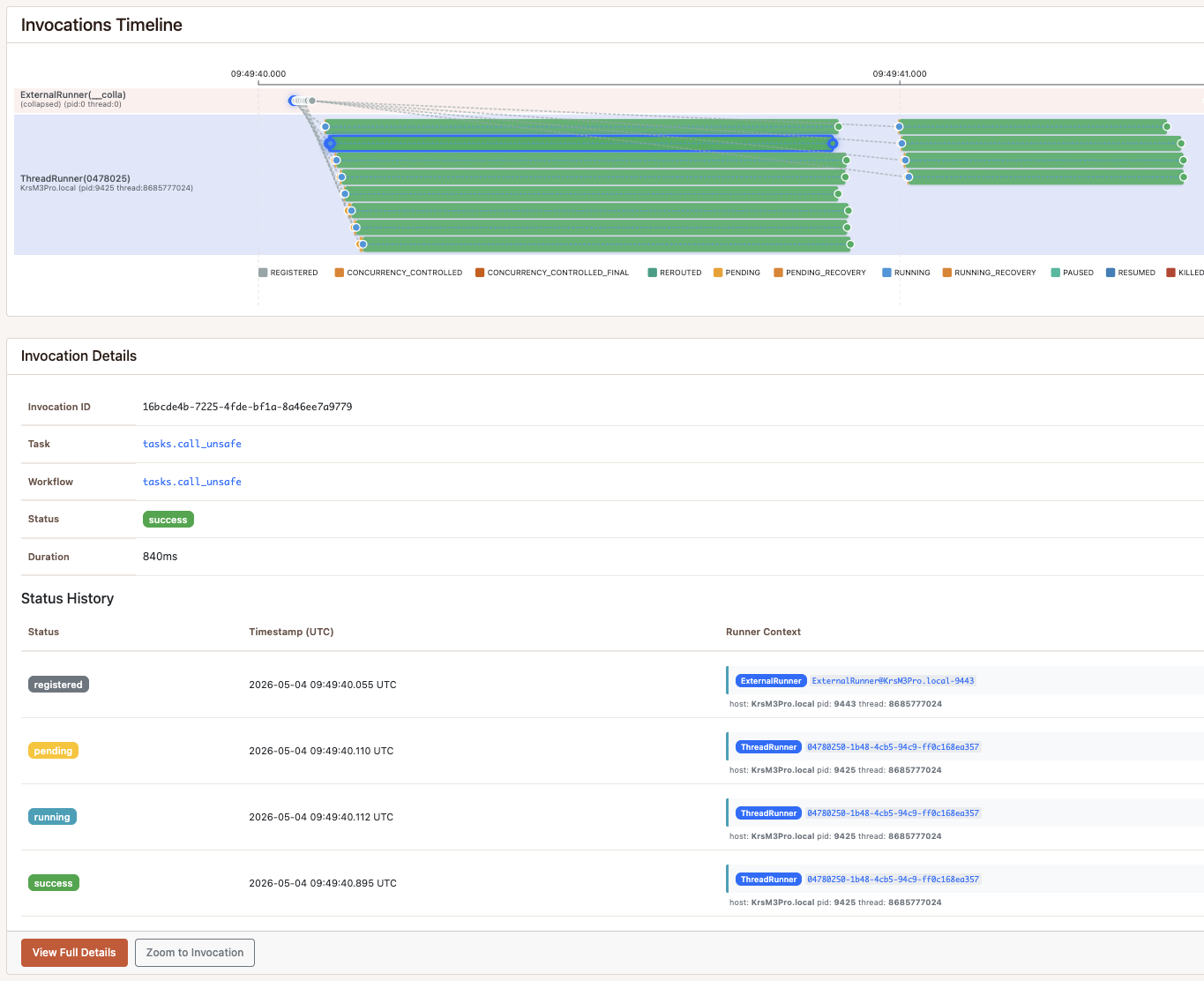The height and width of the screenshot is (981, 1204).
Task: Click the REROUTED legend swatch
Action: [x=652, y=273]
